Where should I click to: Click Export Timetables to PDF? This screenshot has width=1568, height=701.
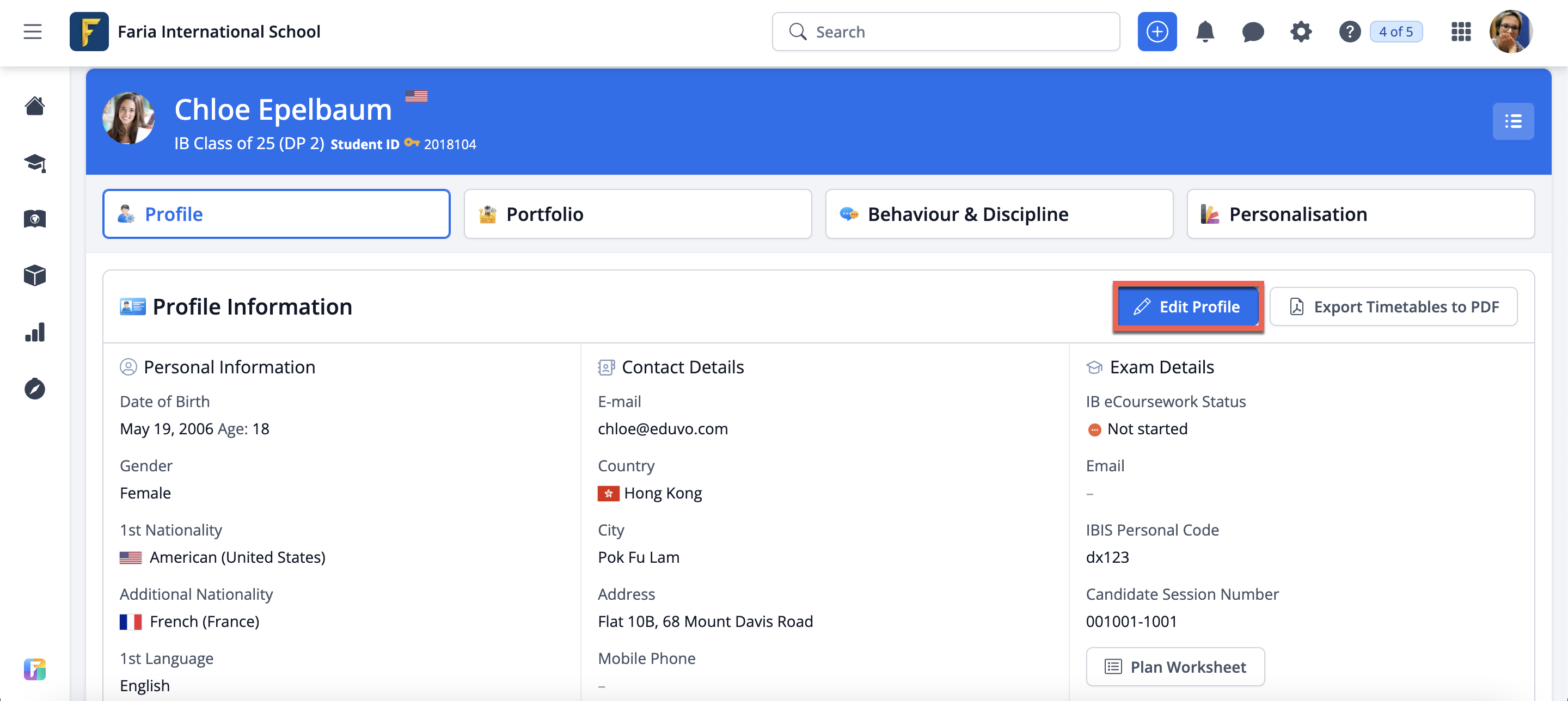[1393, 307]
